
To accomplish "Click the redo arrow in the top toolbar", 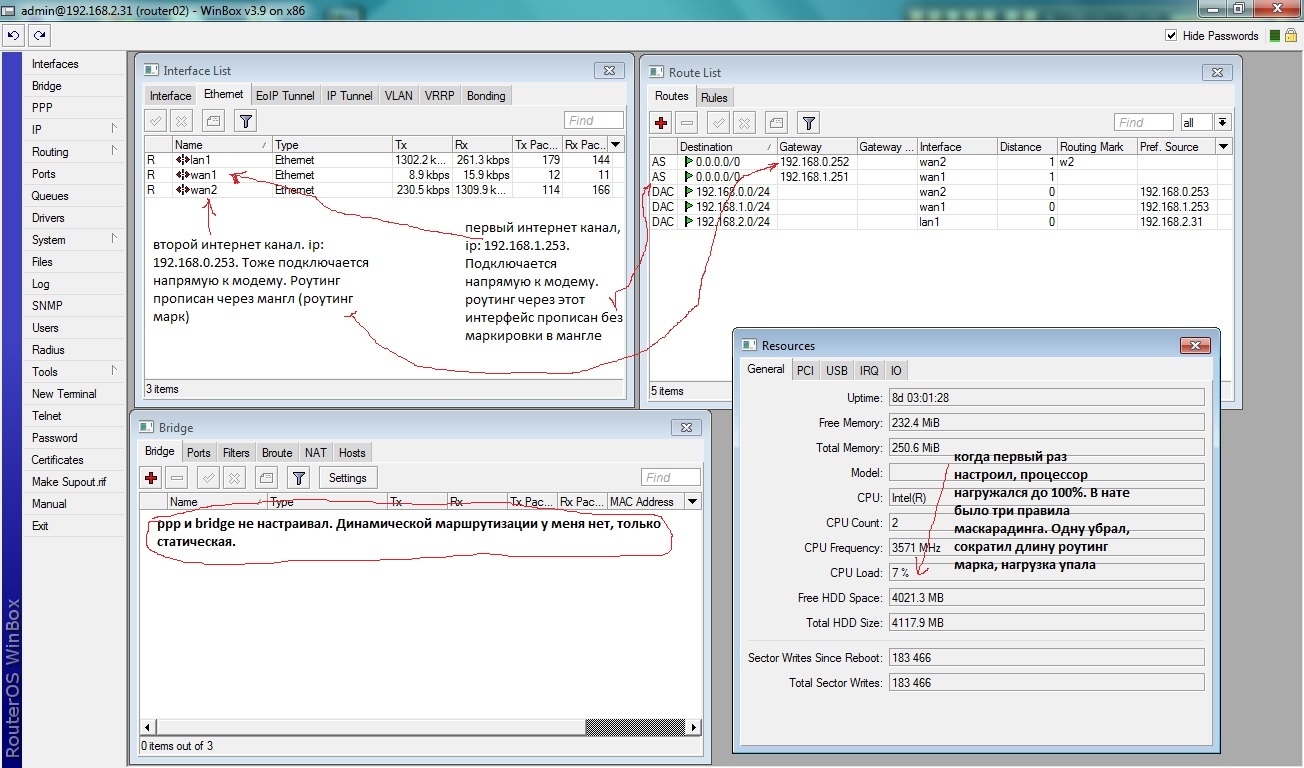I will click(39, 35).
